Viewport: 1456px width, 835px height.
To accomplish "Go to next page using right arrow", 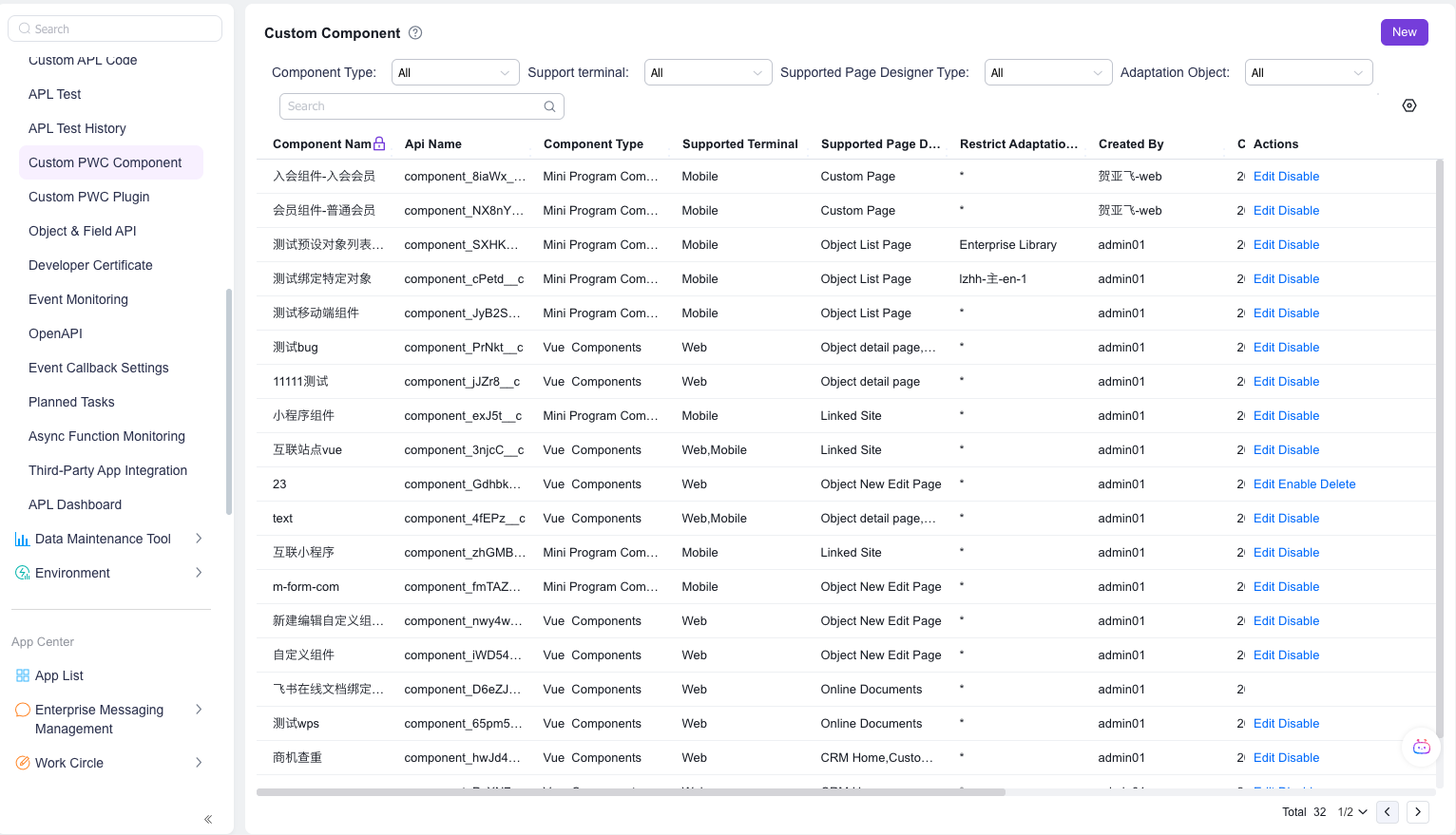I will (1418, 811).
